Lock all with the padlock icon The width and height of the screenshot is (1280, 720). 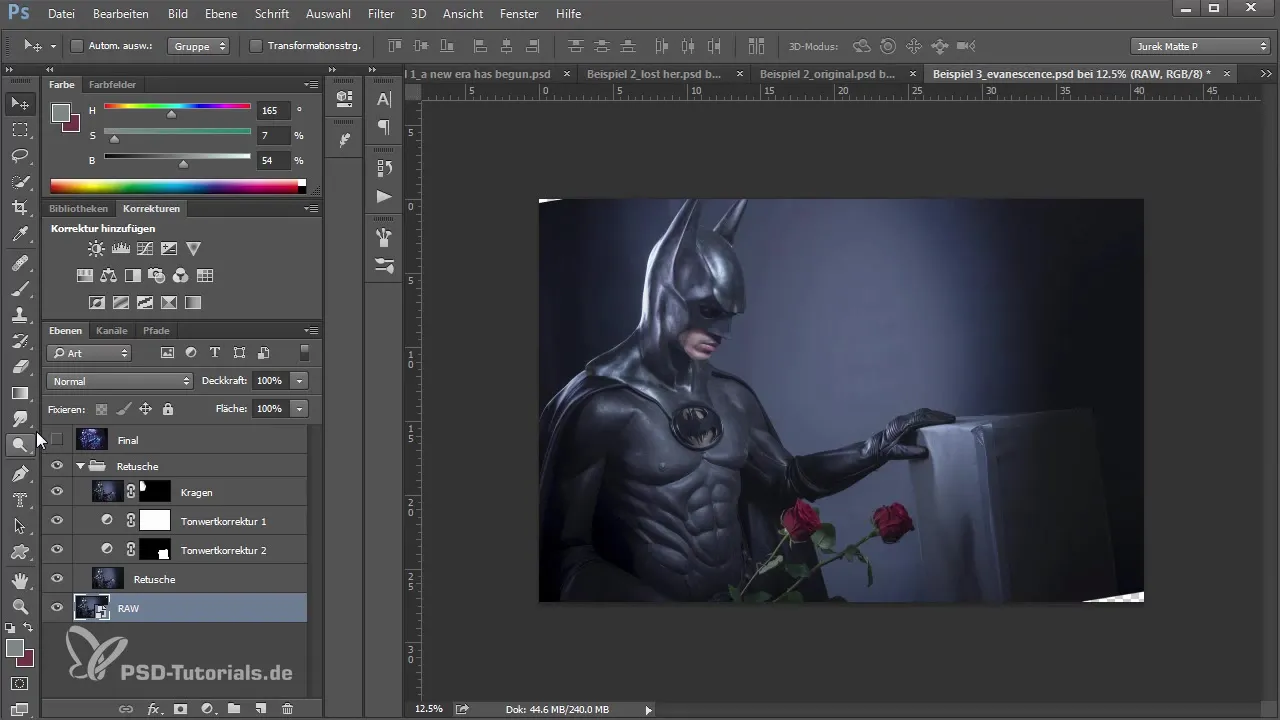(168, 409)
